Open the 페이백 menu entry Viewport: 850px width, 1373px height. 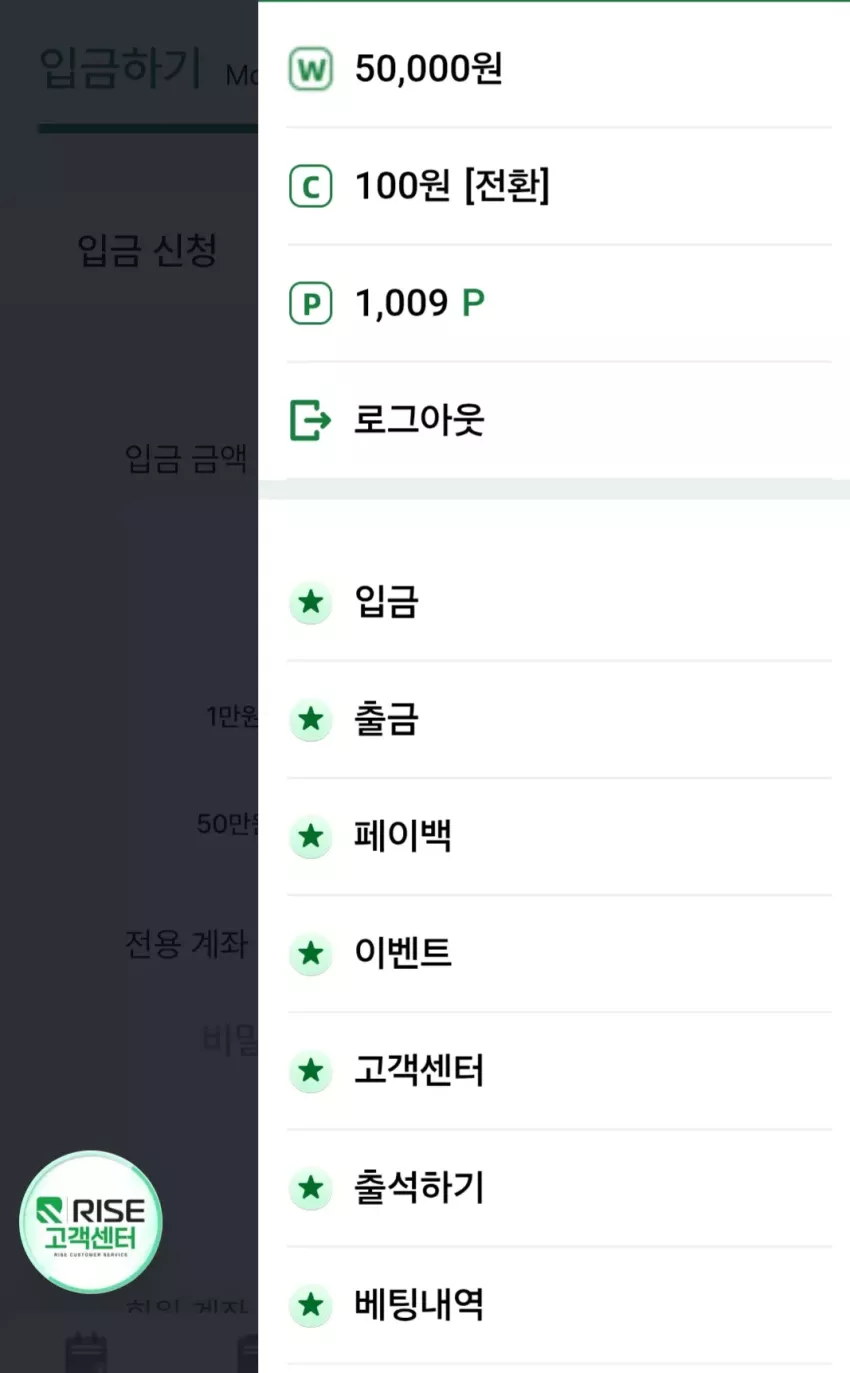559,837
